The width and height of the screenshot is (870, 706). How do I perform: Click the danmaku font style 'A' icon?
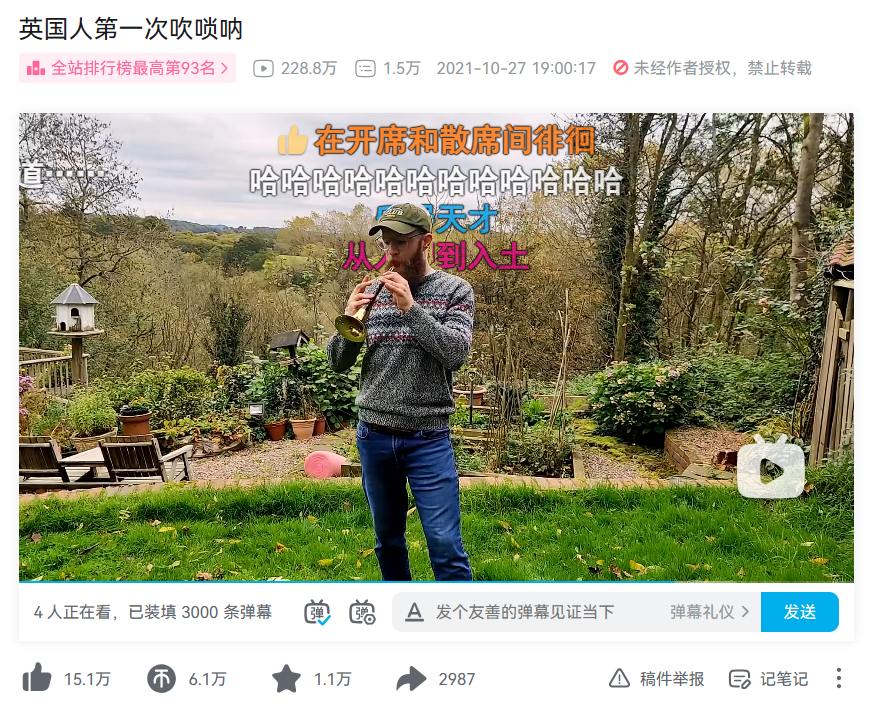tap(414, 612)
